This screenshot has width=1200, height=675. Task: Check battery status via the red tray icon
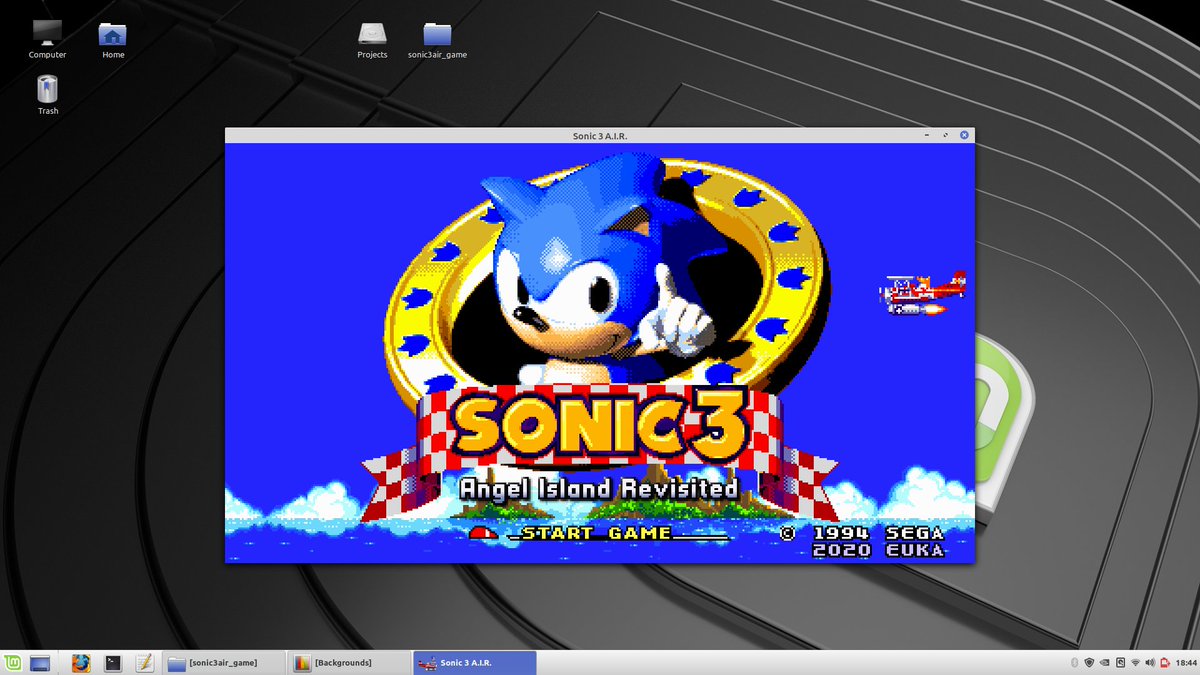1163,662
